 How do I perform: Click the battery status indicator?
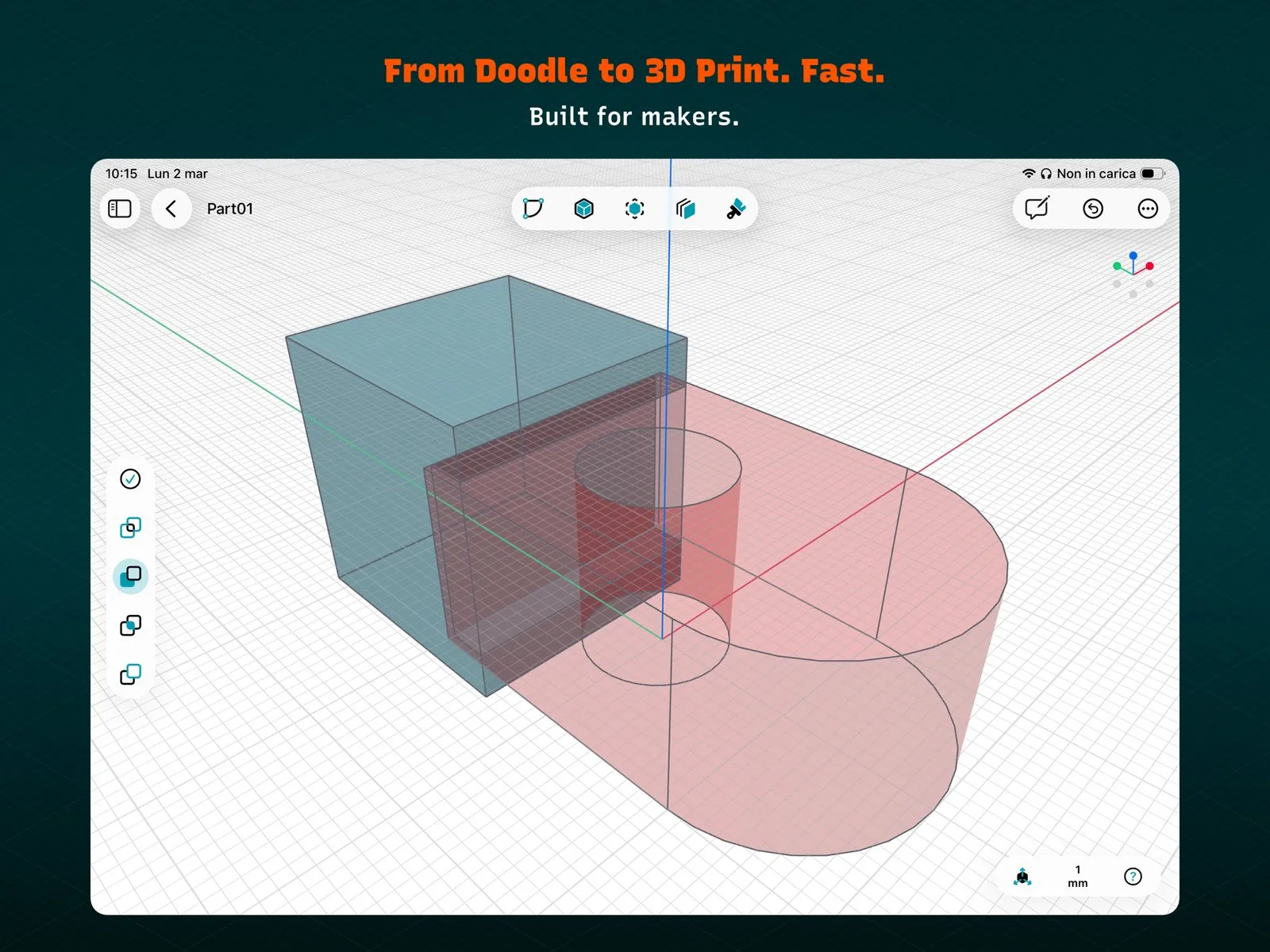pyautogui.click(x=1153, y=174)
